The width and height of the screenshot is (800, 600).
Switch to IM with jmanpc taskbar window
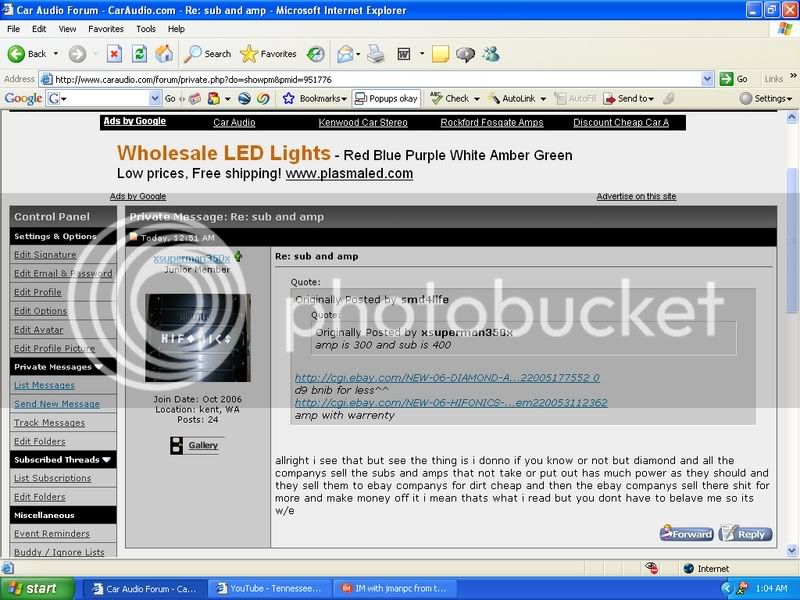(x=394, y=589)
